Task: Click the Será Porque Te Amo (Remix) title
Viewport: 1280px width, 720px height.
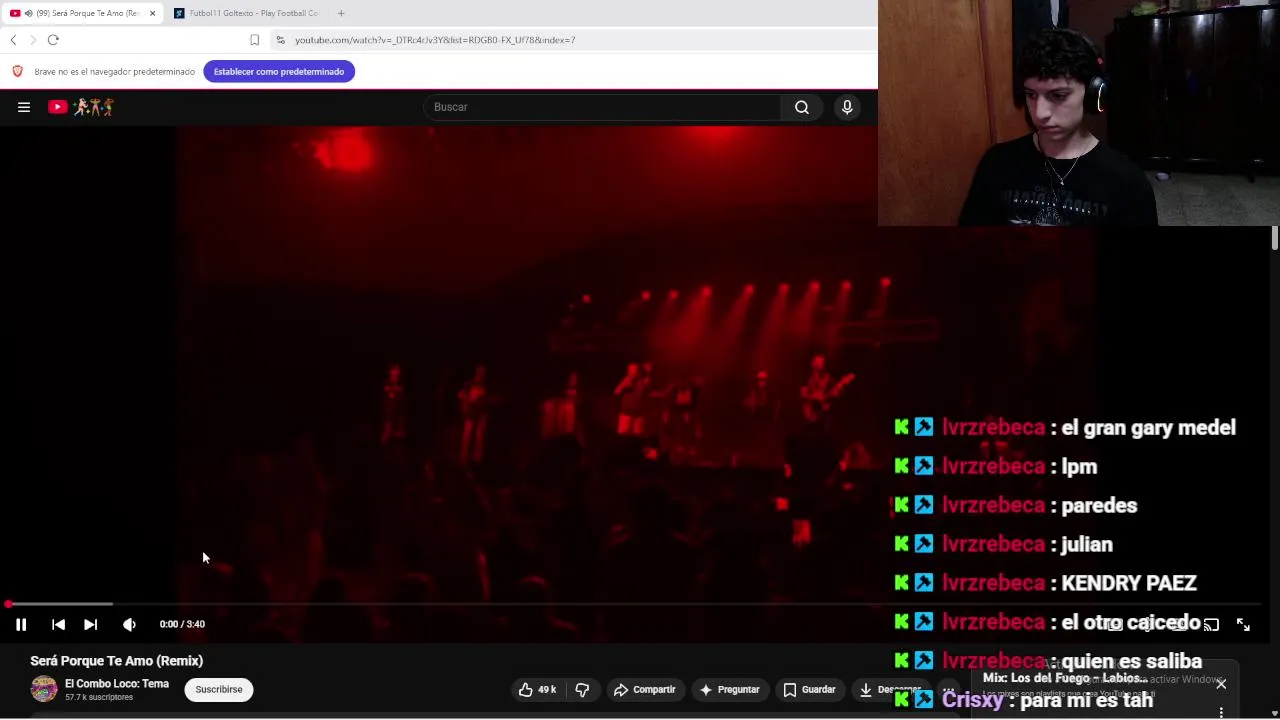Action: (116, 661)
